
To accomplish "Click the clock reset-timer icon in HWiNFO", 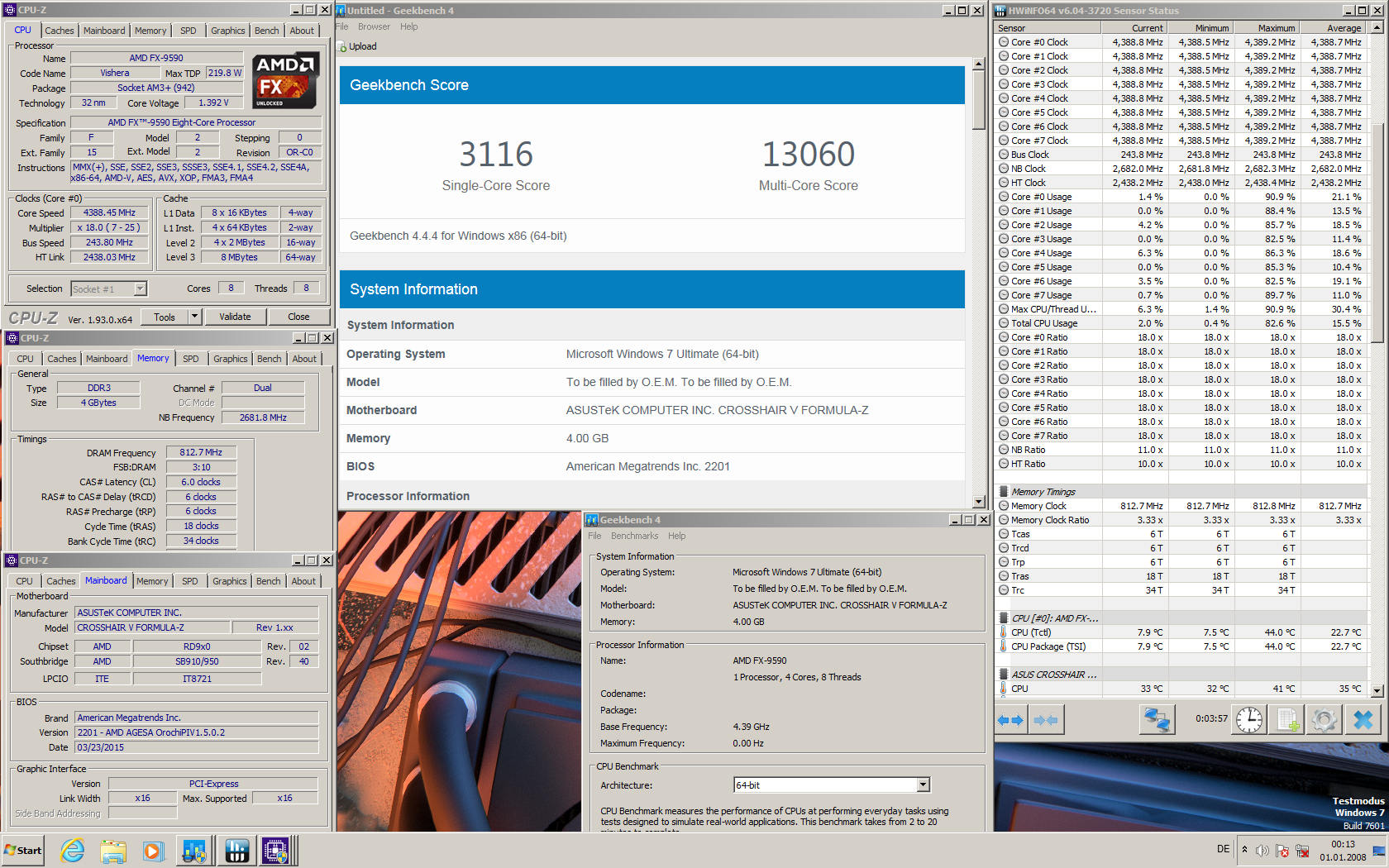I will (1249, 720).
